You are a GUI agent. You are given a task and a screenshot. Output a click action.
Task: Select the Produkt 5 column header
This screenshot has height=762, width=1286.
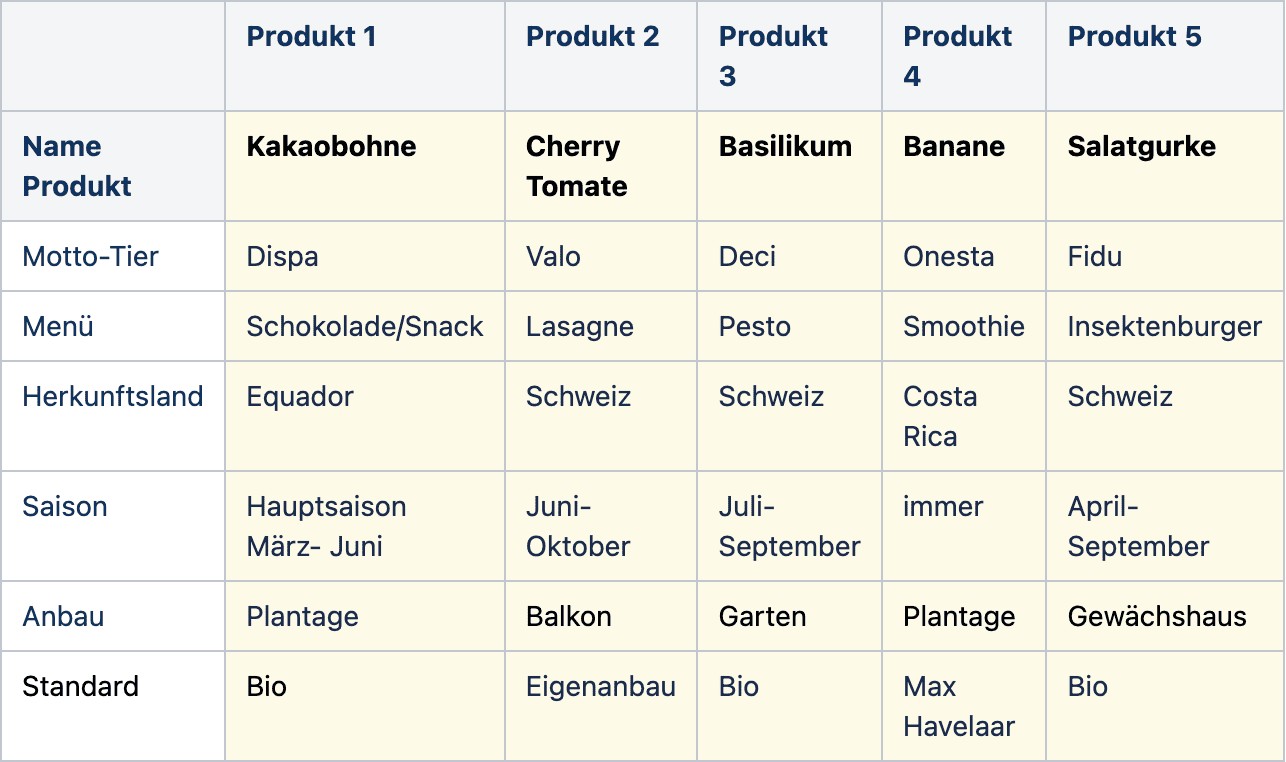pos(1165,56)
